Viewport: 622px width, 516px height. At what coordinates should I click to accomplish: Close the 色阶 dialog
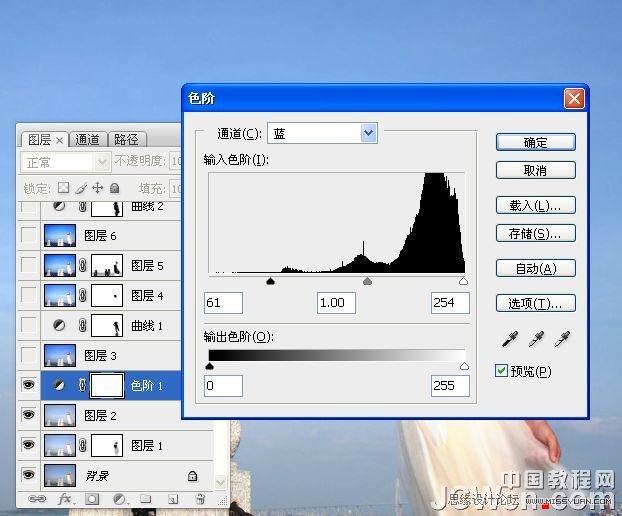(574, 98)
